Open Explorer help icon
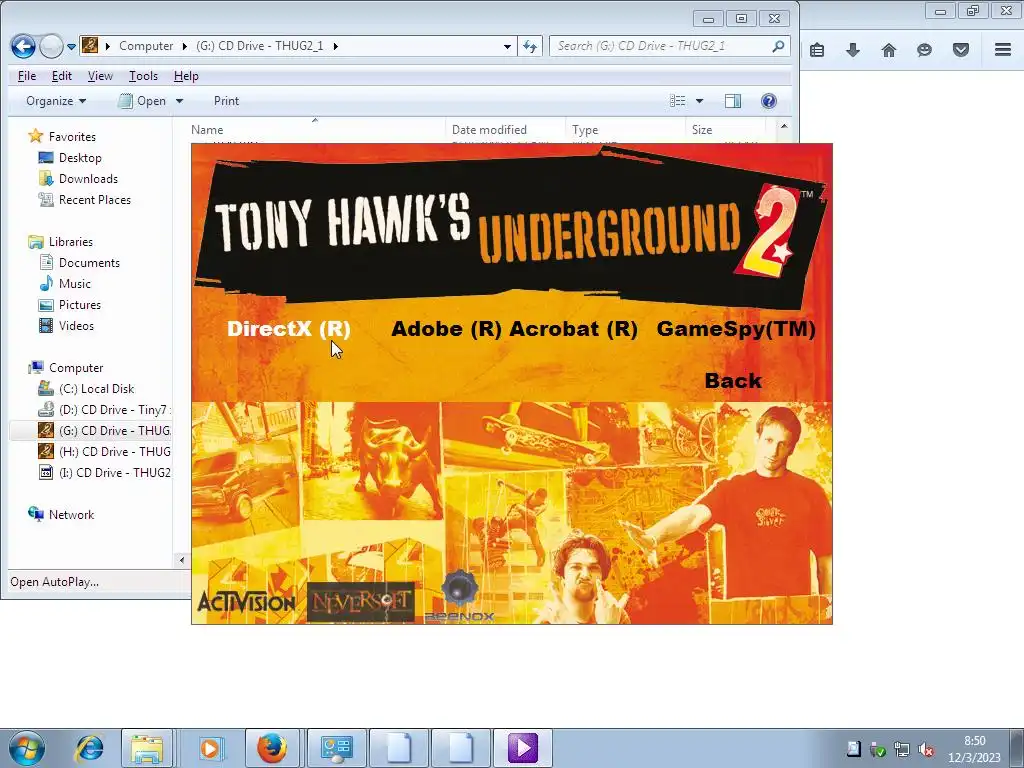The width and height of the screenshot is (1024, 768). click(x=769, y=101)
